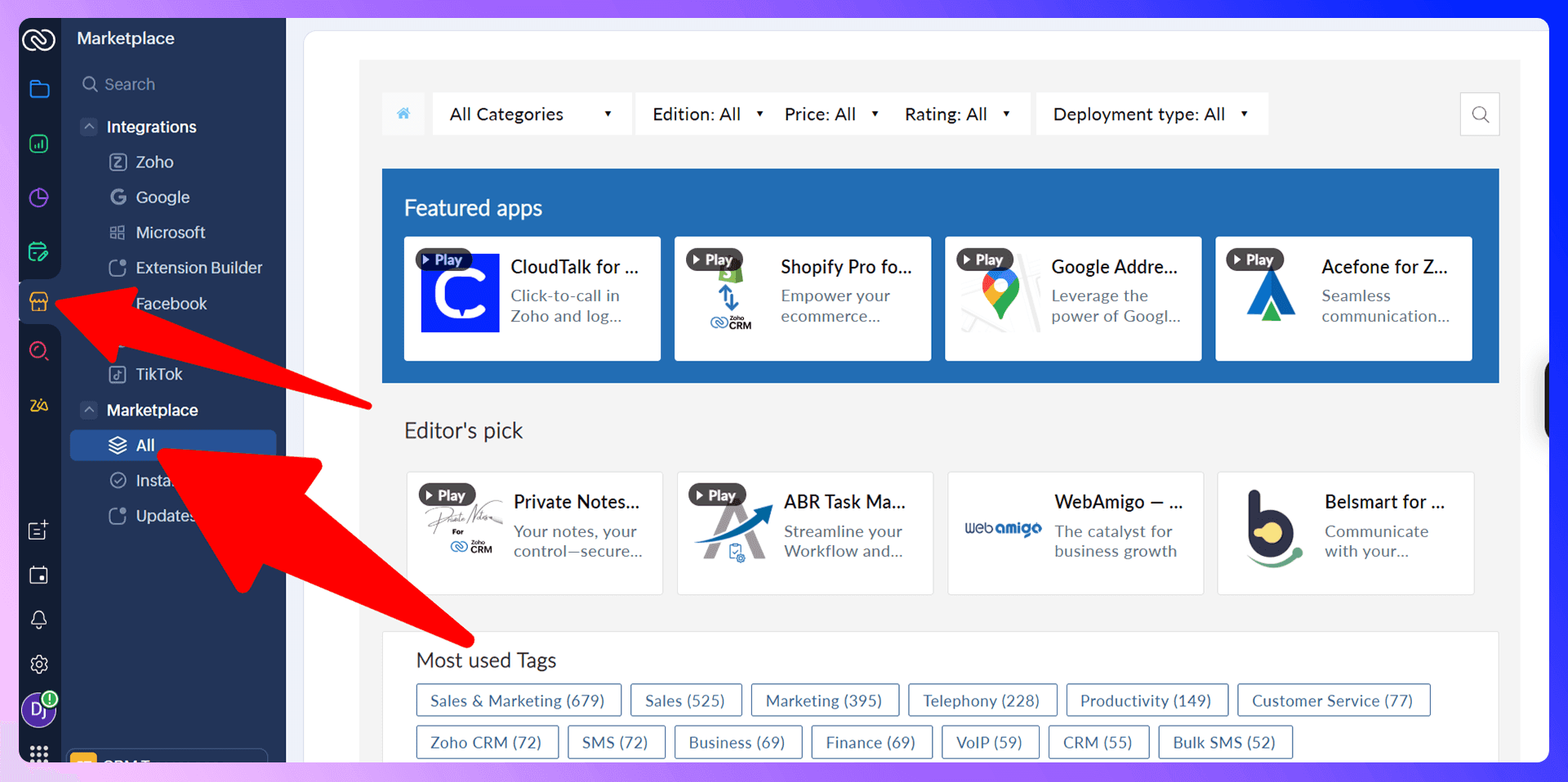Image resolution: width=1568 pixels, height=782 pixels.
Task: Open the Deployment type: All dropdown
Action: tap(1151, 114)
